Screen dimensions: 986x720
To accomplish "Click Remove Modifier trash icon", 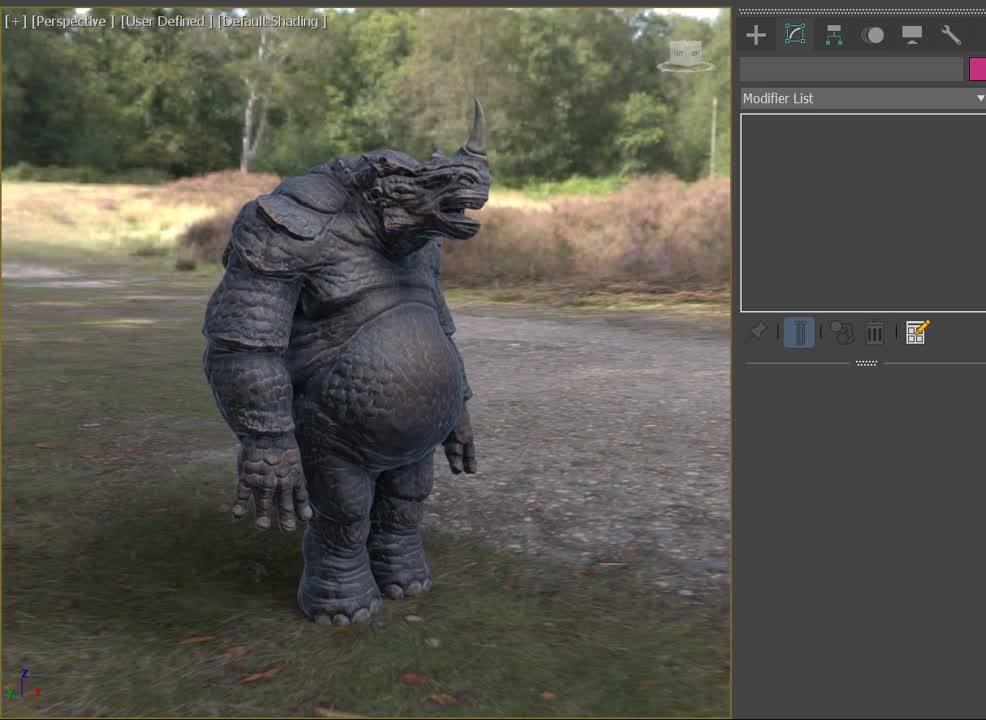I will (874, 332).
